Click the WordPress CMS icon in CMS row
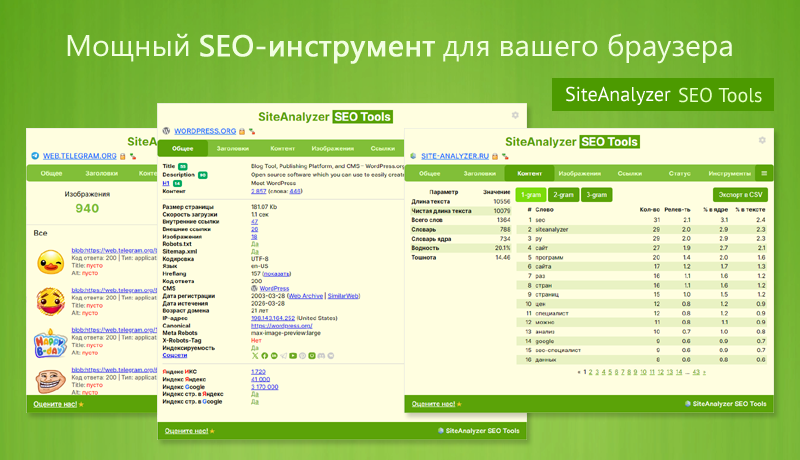The width and height of the screenshot is (800, 460). coord(254,289)
